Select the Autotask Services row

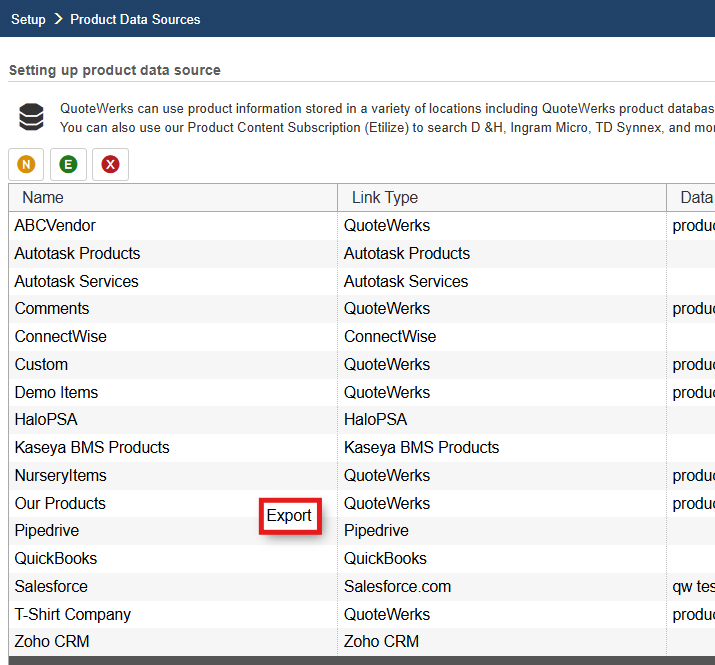point(76,281)
